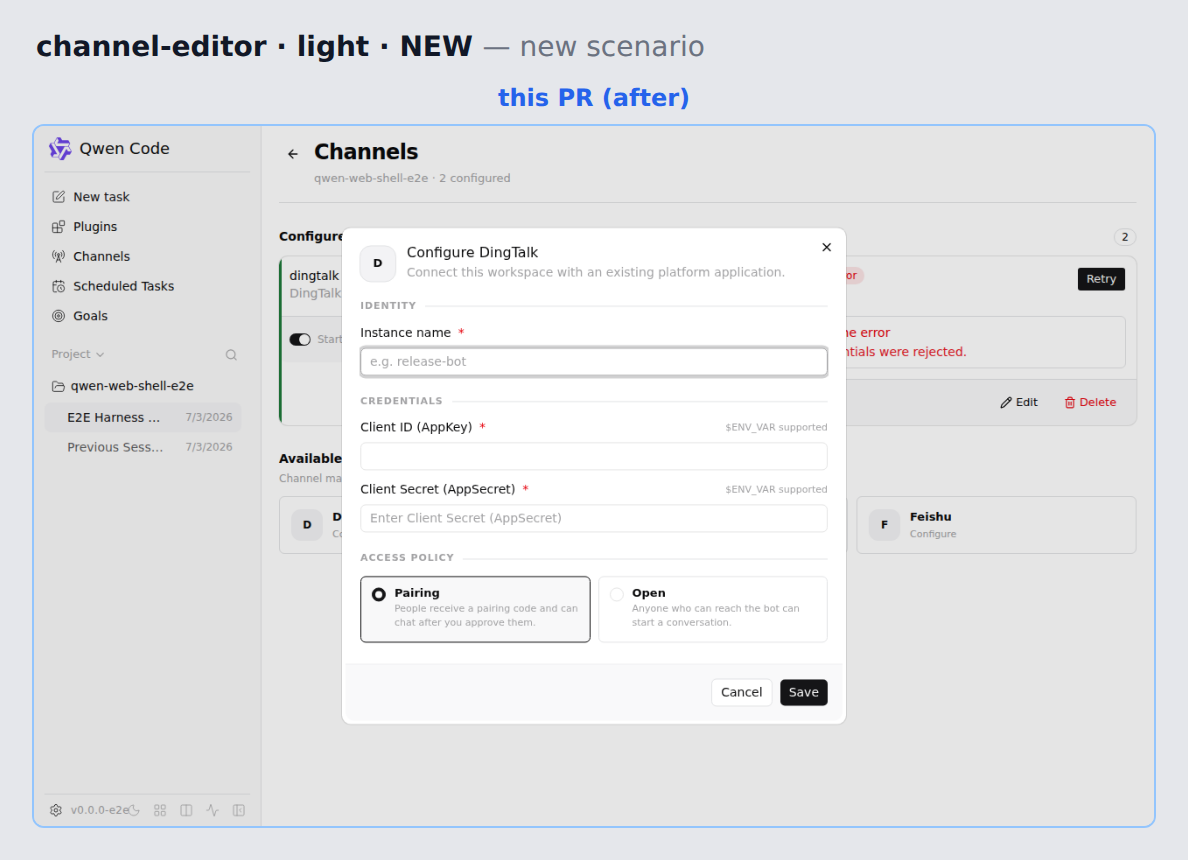Open Channels in the sidebar
Screen dimensions: 1188x860
tap(142, 256)
